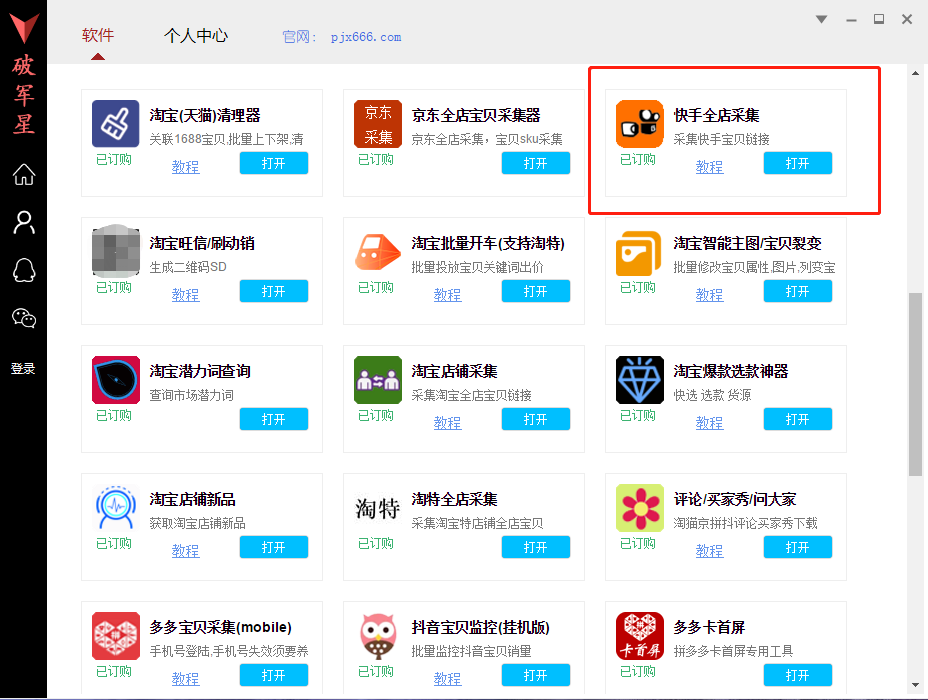
Task: Click the 淘宝店铺采集 green icon
Action: point(378,380)
